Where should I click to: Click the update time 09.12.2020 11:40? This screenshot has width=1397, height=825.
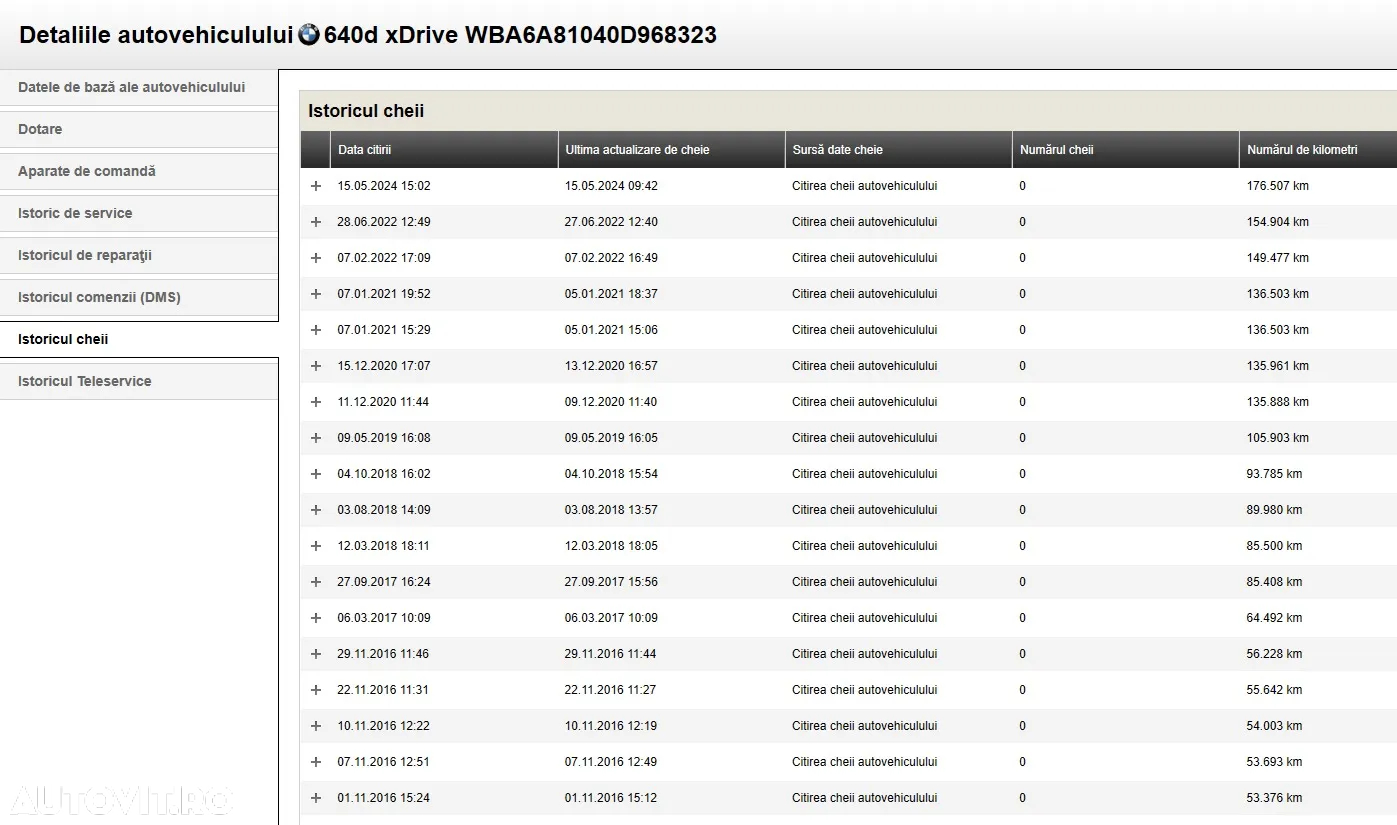click(611, 402)
